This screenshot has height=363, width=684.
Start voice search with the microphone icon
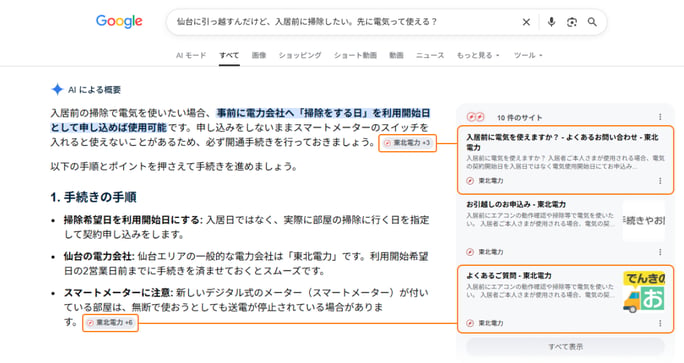[551, 22]
